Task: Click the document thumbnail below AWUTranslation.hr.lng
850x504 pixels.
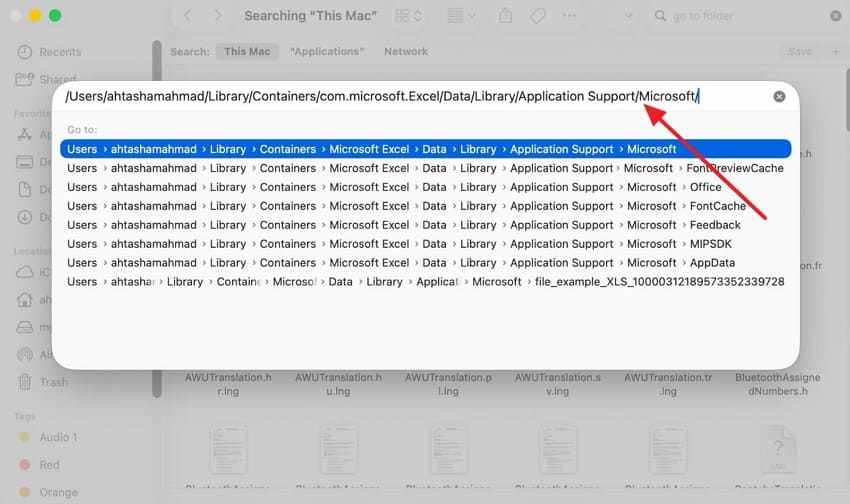Action: pyautogui.click(x=228, y=450)
